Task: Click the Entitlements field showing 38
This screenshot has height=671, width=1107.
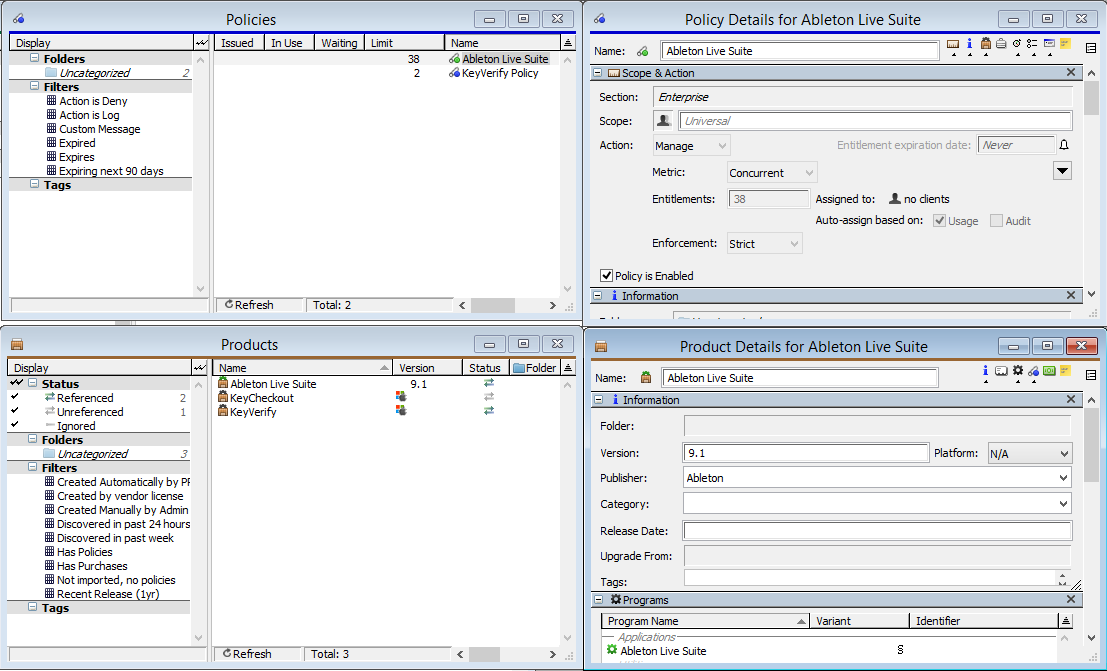Action: 768,199
